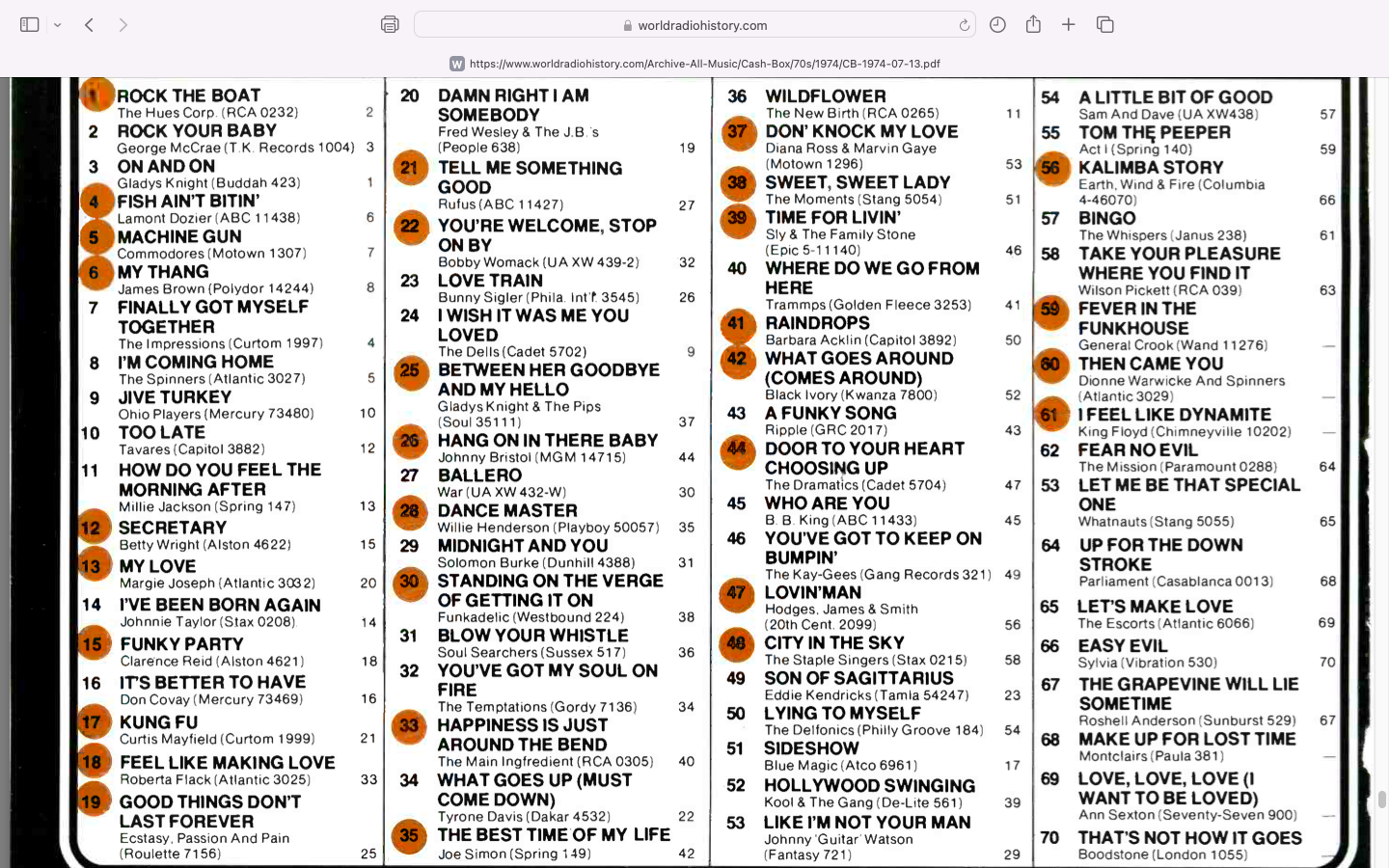Click 'A LITTLE BIT OF GOOD' title

click(x=1175, y=97)
